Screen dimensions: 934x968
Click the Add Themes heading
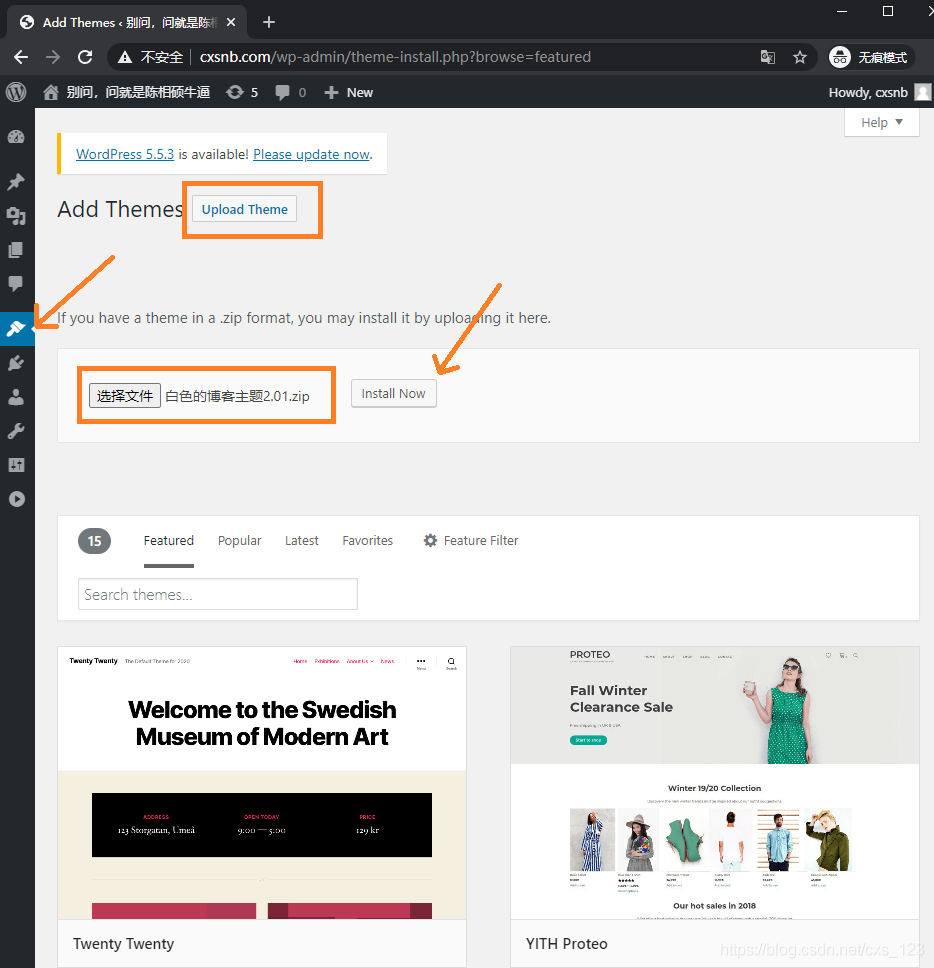pyautogui.click(x=120, y=209)
